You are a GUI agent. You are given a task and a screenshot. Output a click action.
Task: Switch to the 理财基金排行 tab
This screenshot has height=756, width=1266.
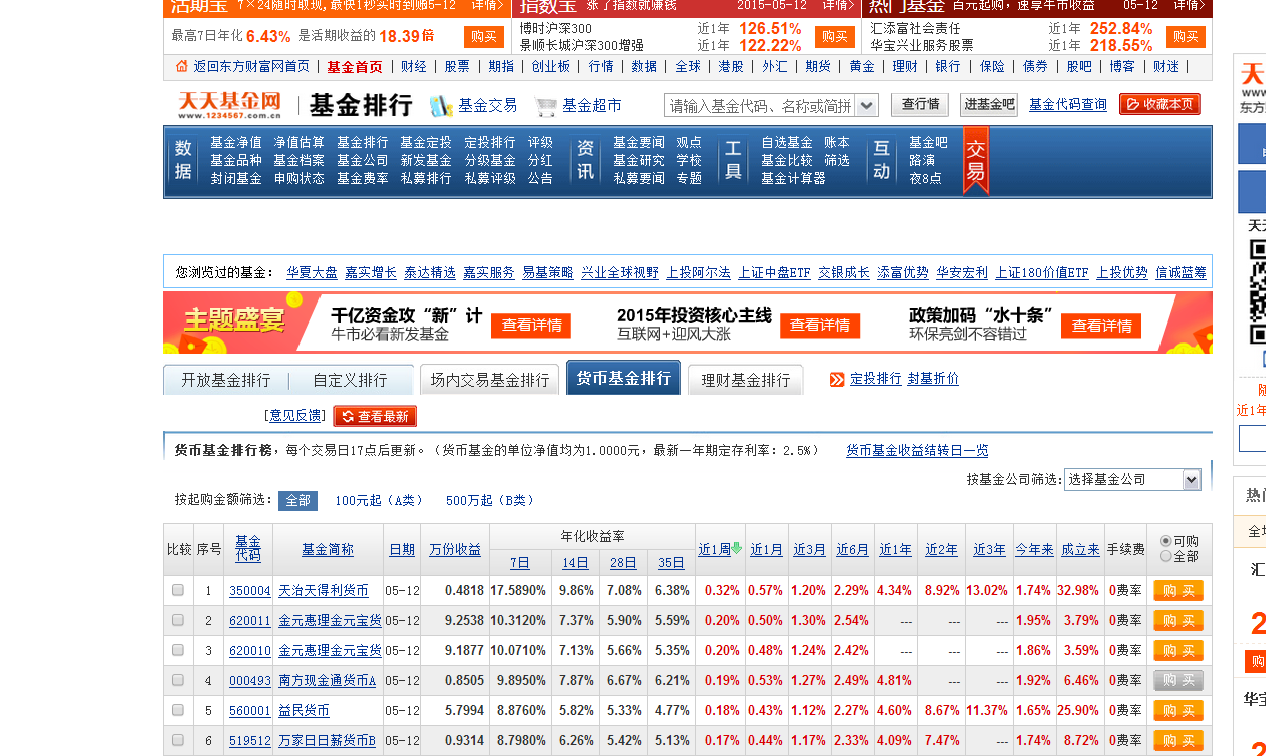pyautogui.click(x=745, y=380)
